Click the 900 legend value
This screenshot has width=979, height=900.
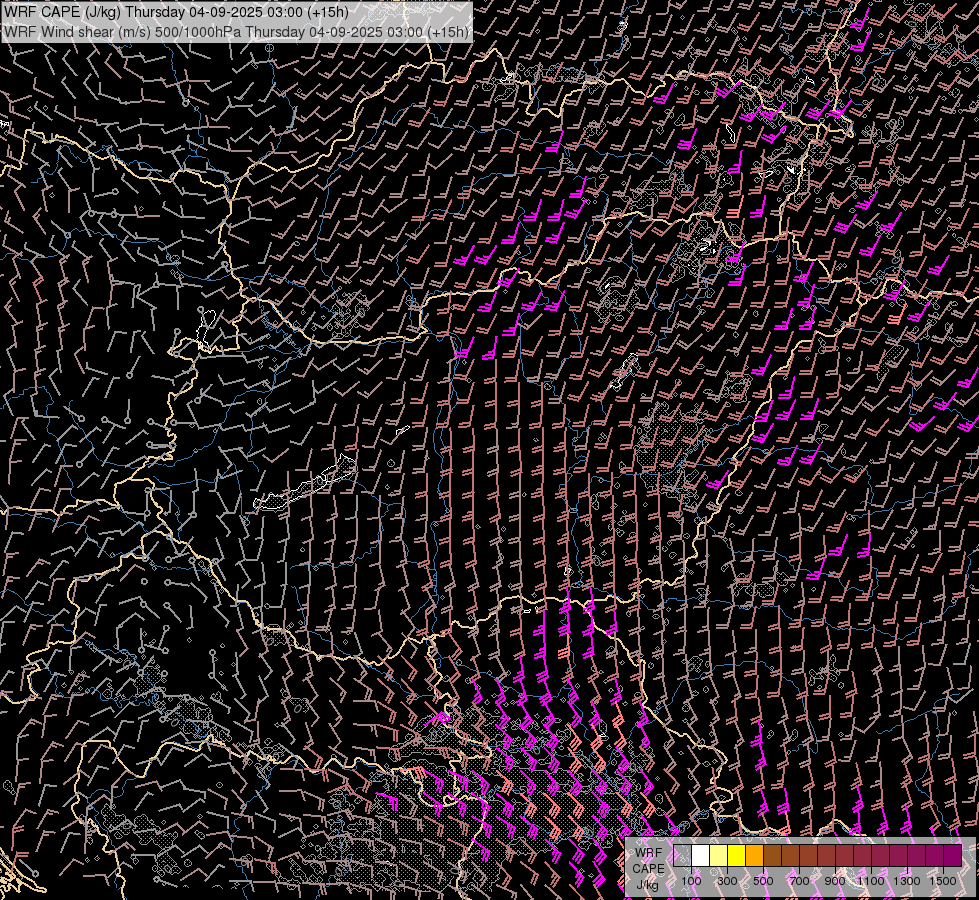click(x=835, y=881)
